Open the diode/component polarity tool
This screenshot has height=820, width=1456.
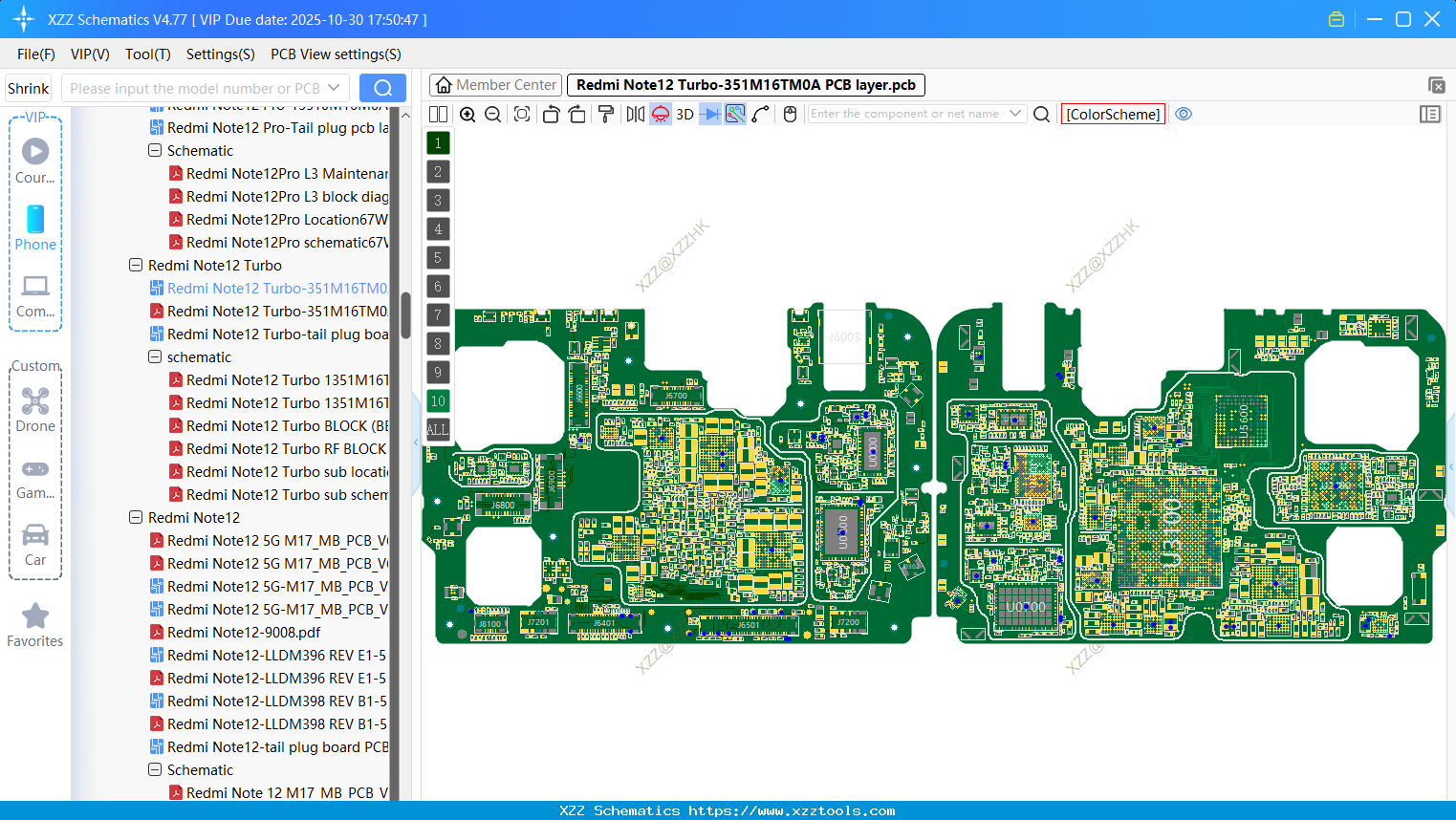pos(710,114)
